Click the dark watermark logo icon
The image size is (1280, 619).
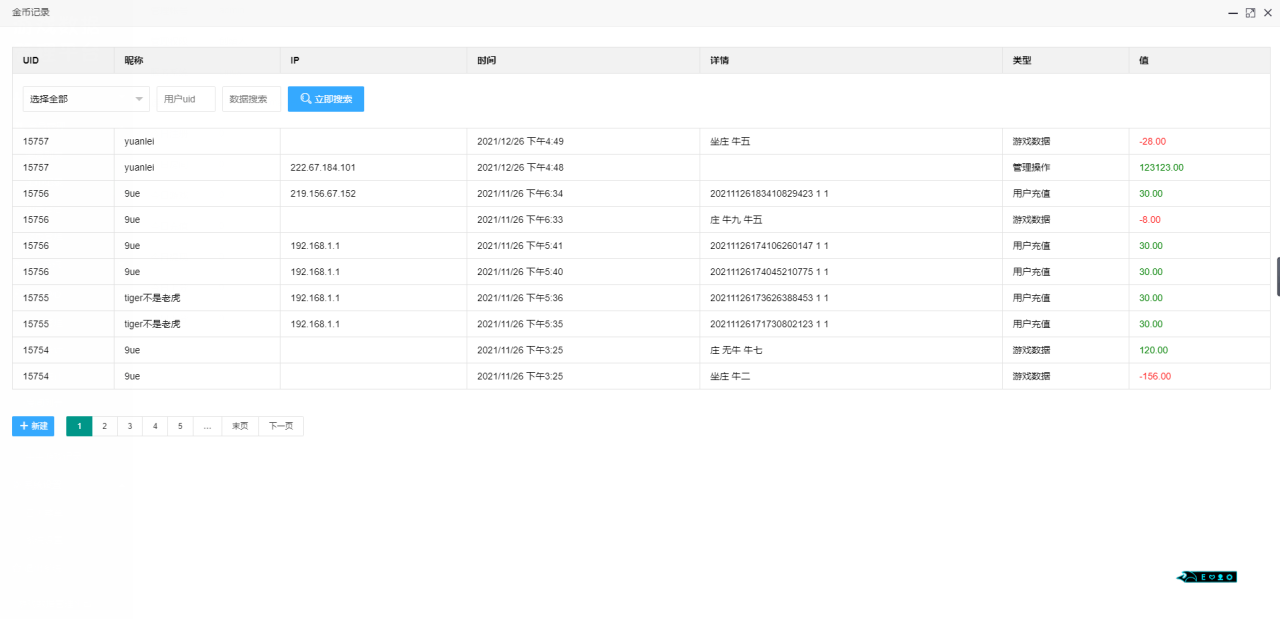[x=1207, y=577]
